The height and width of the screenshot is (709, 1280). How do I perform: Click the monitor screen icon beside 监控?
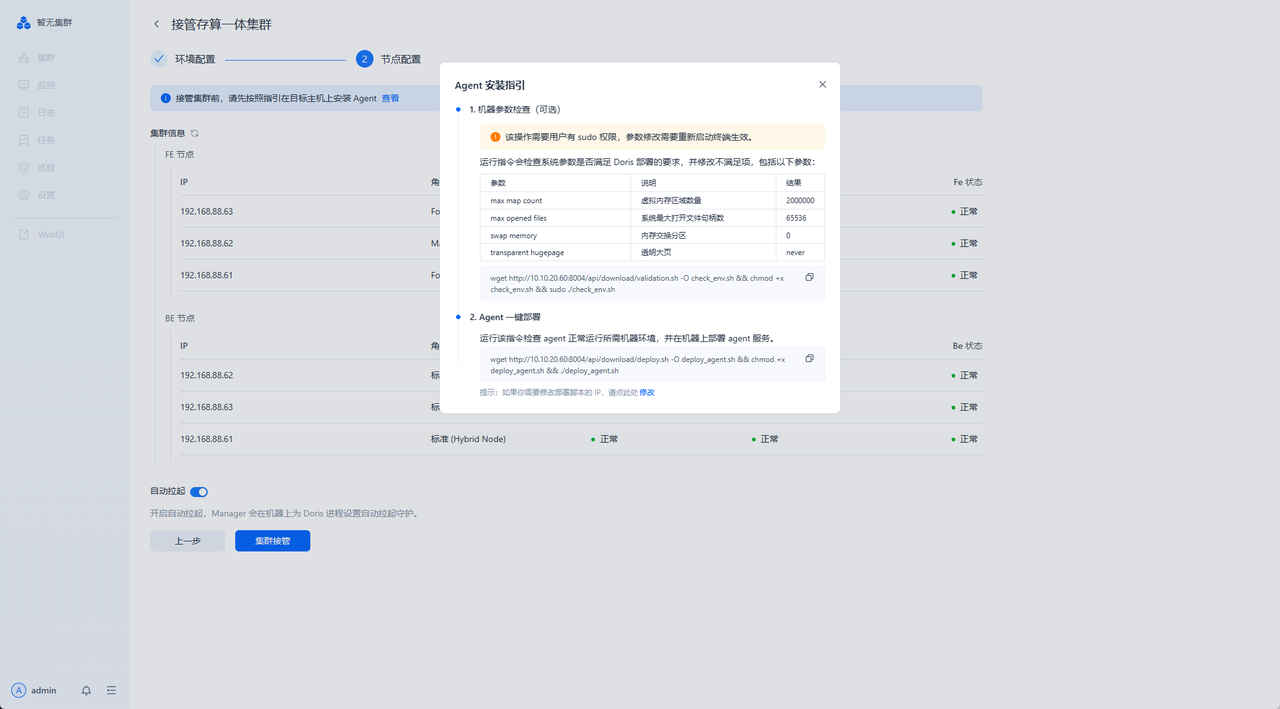point(24,85)
